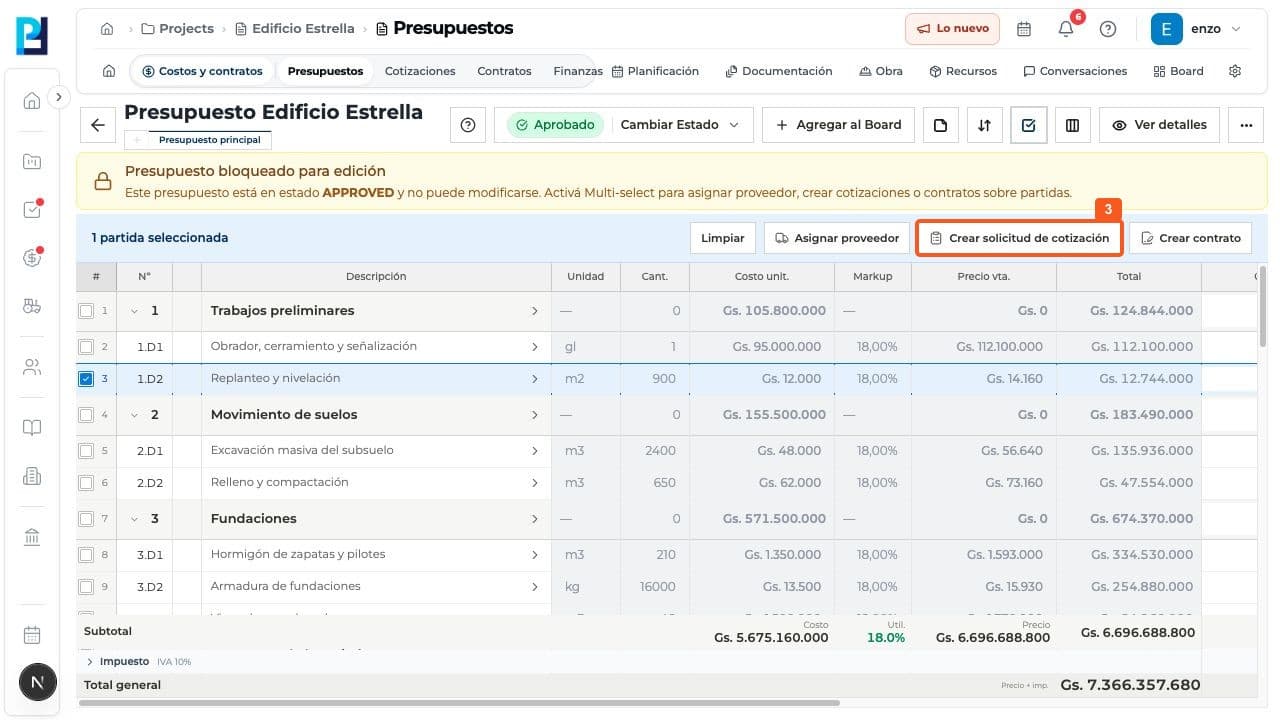Tick the Relleno y compactación checkbox
Viewport: 1280px width, 720px height.
point(86,483)
